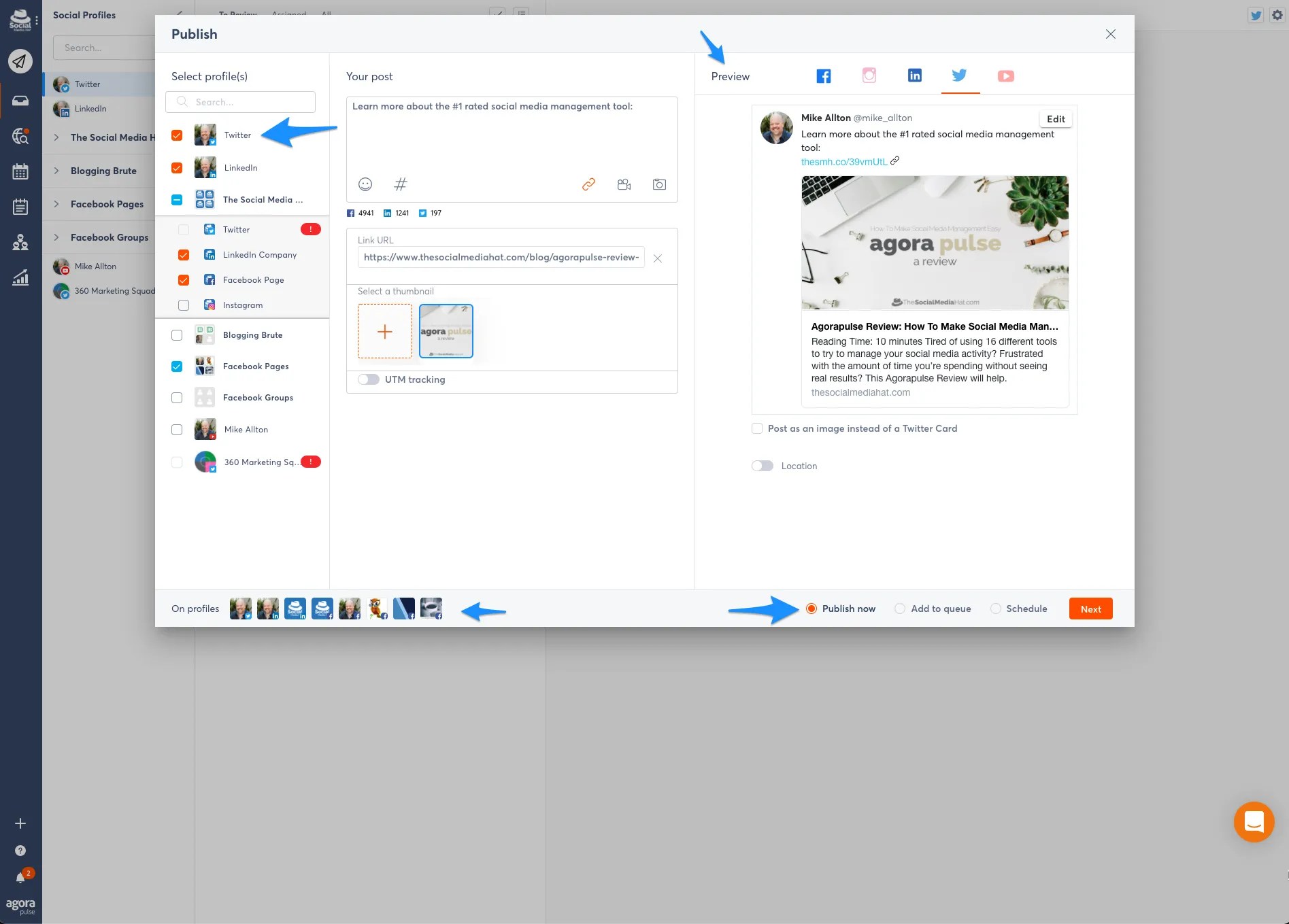Screen dimensions: 1289x924
Task: Click the Twitter bird icon at top right
Action: (x=1256, y=15)
